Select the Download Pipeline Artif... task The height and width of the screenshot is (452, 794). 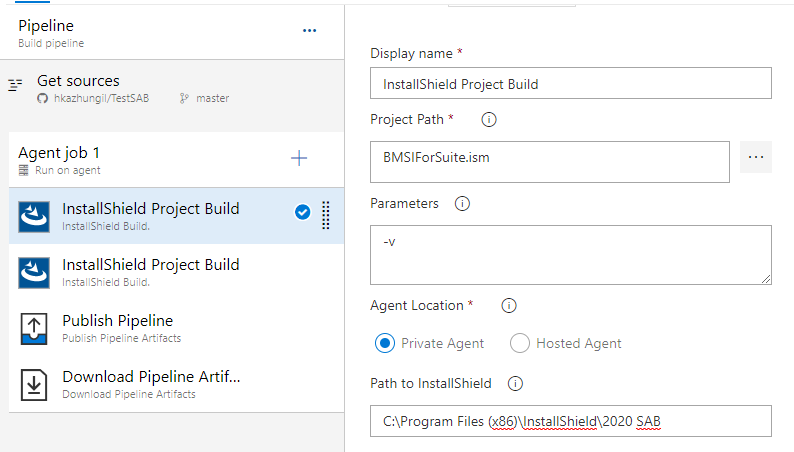(176, 385)
